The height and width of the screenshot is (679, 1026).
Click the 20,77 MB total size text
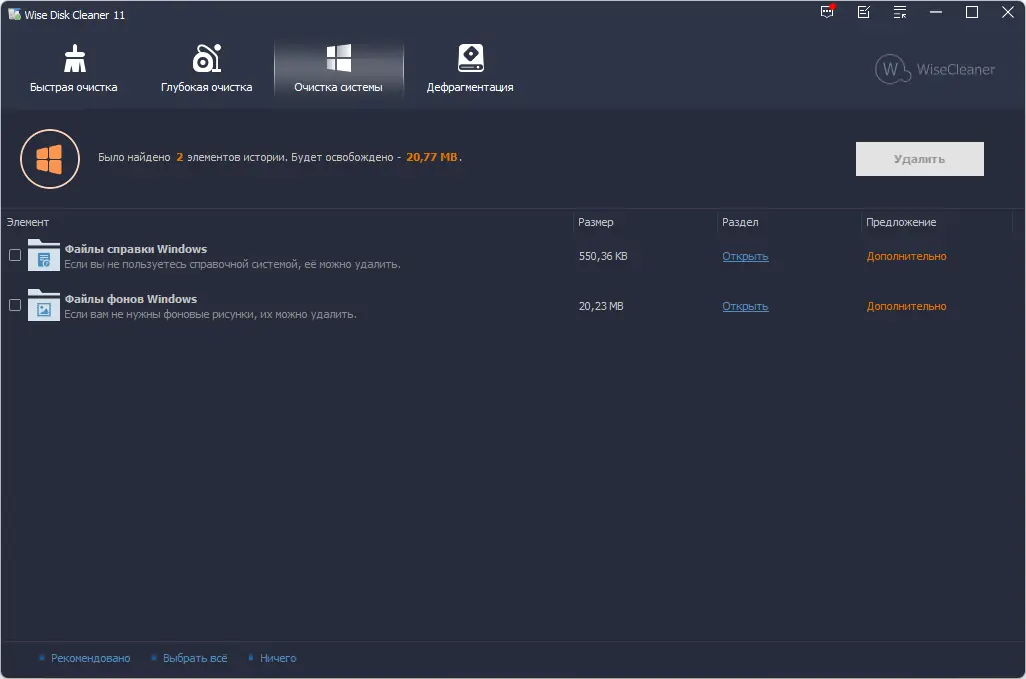coord(432,157)
